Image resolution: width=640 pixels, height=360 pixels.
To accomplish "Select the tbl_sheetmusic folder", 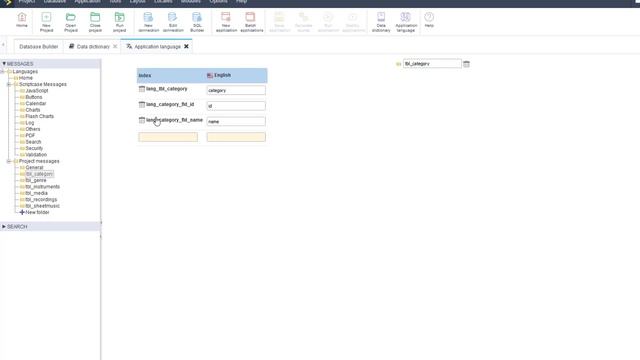I will (42, 206).
